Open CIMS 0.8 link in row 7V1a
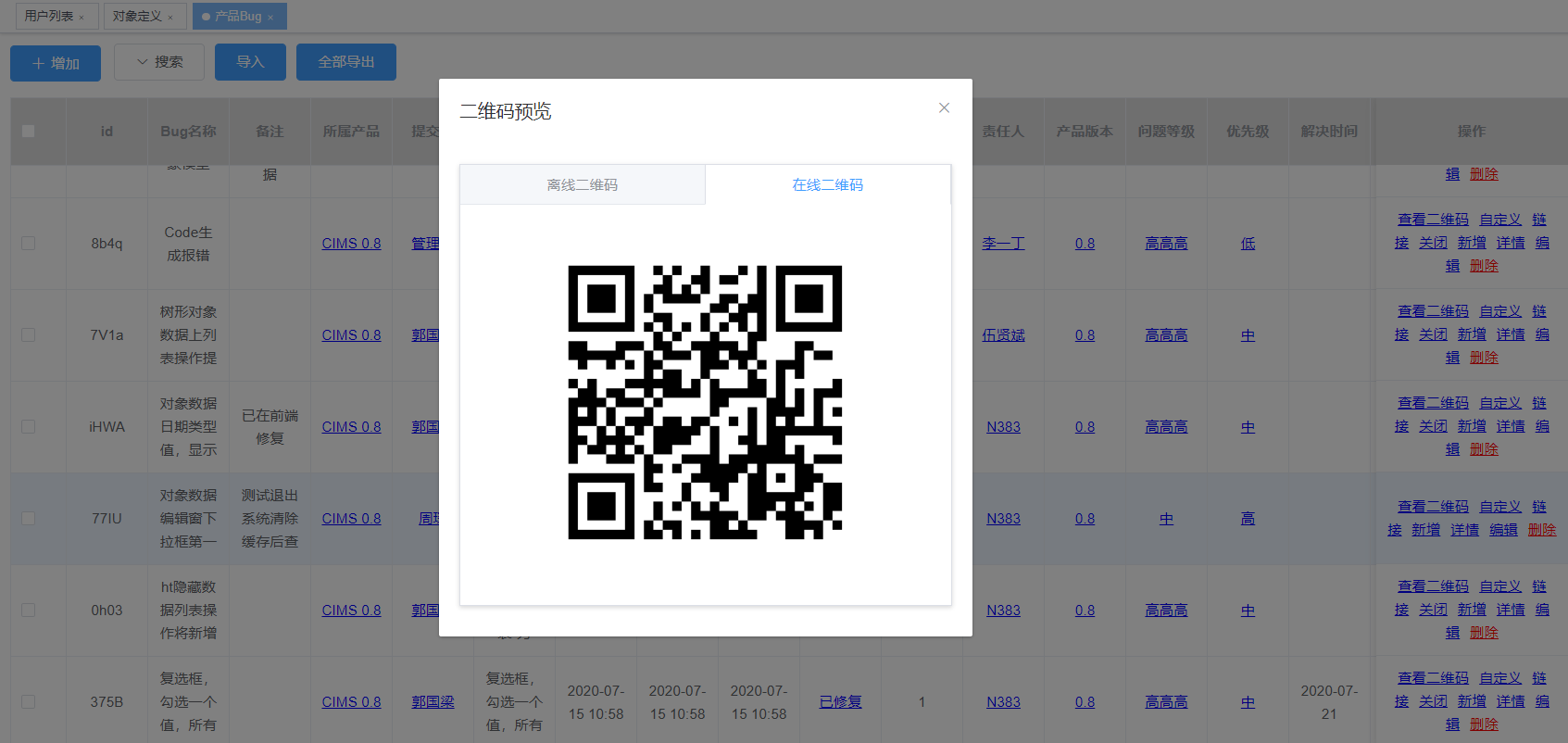This screenshot has height=743, width=1568. click(351, 334)
